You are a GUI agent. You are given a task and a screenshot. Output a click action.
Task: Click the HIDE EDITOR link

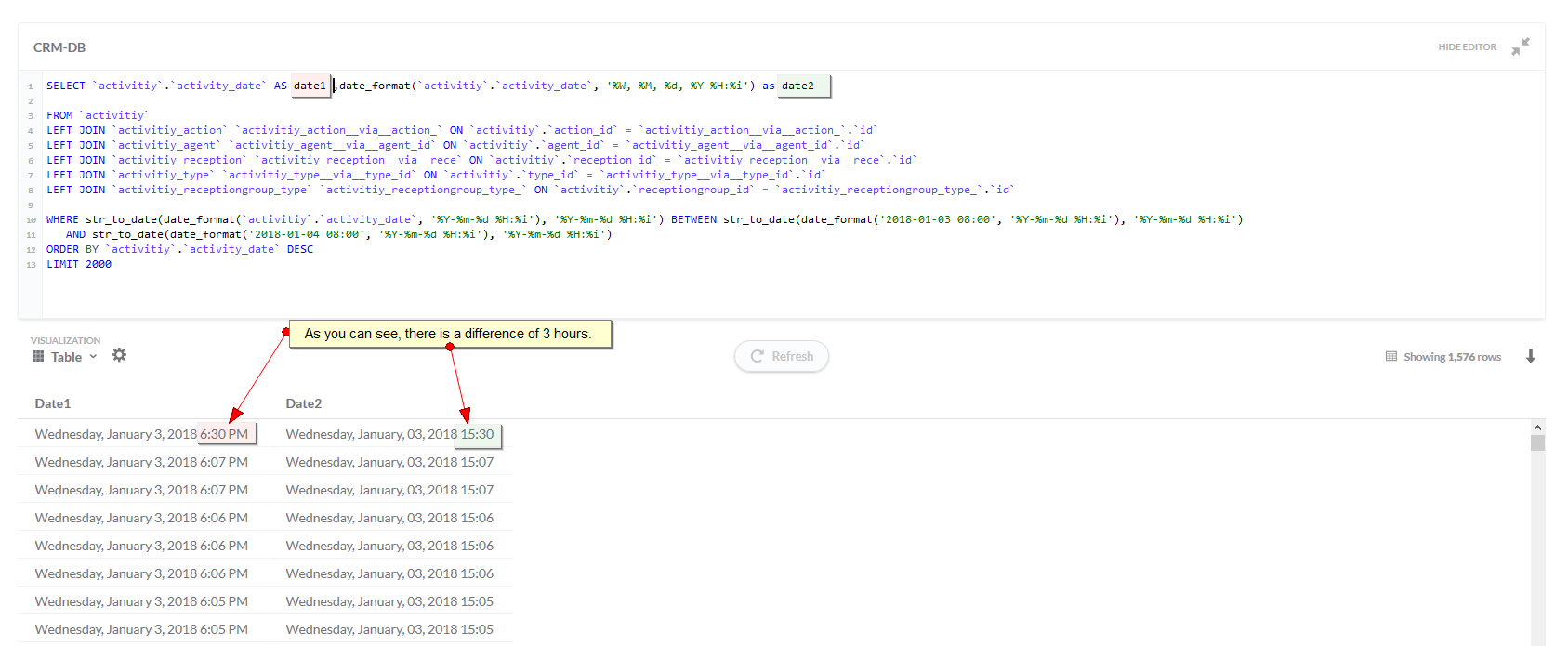pos(1467,47)
